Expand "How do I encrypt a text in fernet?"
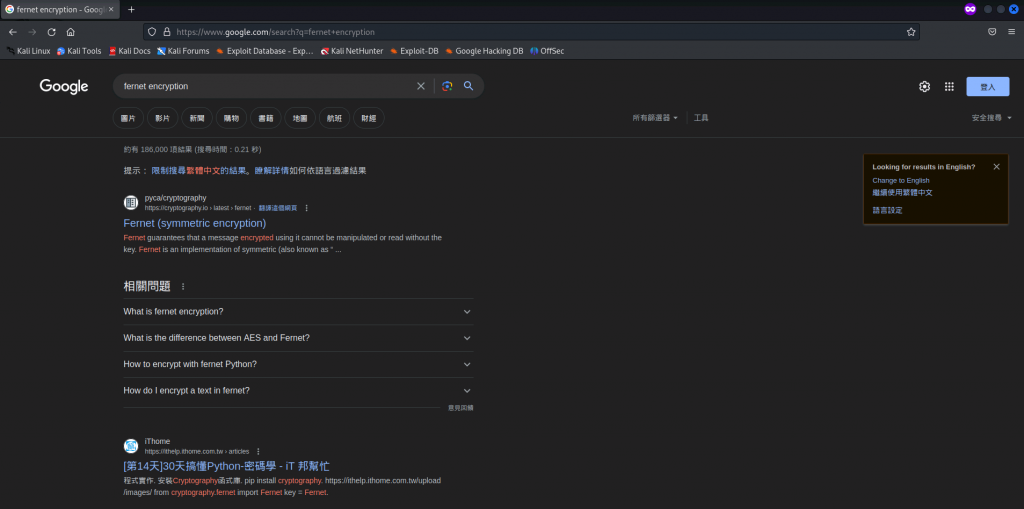 click(x=298, y=391)
